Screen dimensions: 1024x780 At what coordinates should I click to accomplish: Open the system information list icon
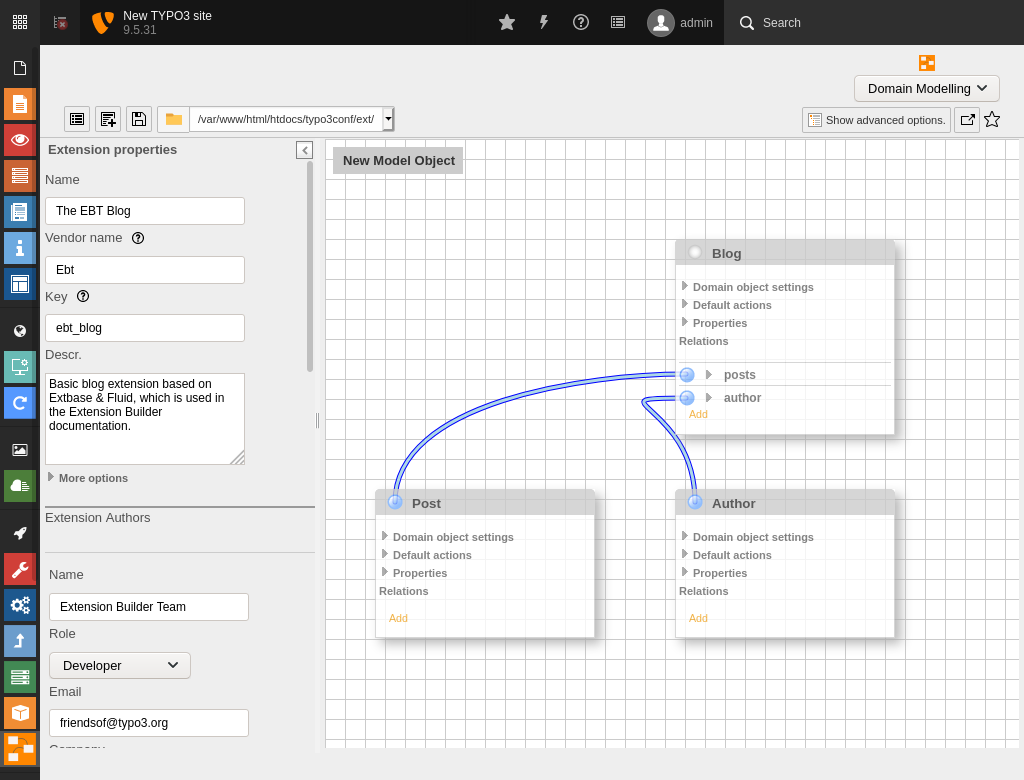pyautogui.click(x=618, y=22)
